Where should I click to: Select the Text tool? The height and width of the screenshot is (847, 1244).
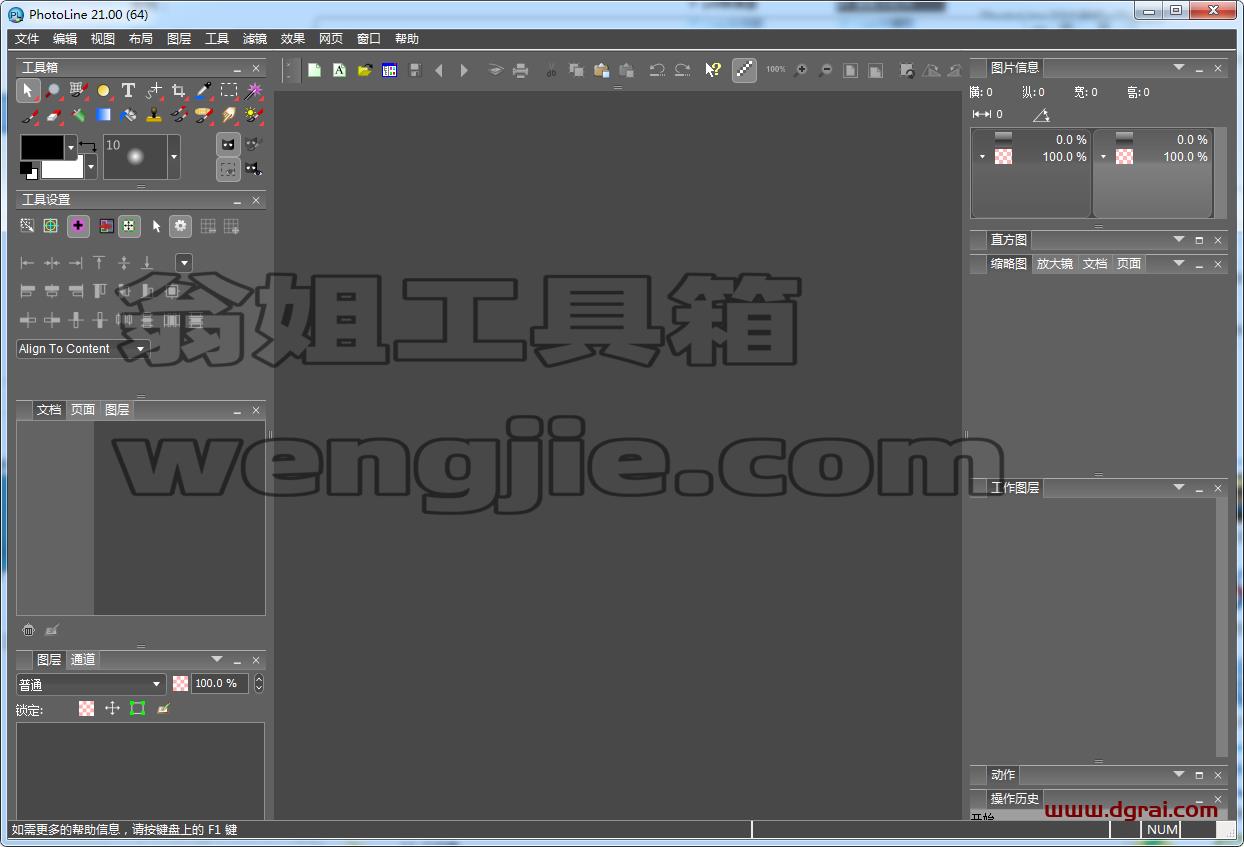point(128,91)
